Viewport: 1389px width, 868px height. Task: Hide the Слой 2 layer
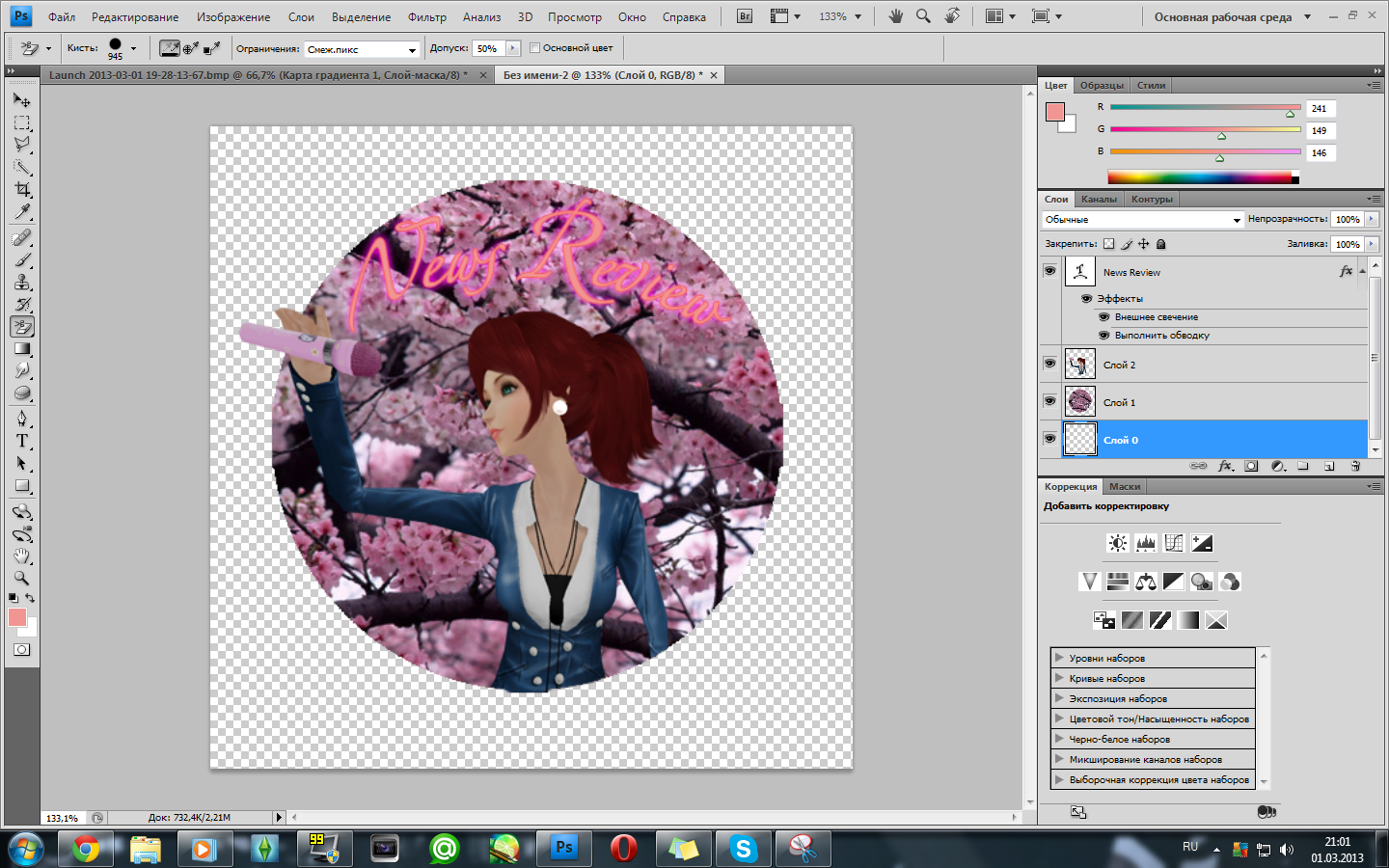1049,365
